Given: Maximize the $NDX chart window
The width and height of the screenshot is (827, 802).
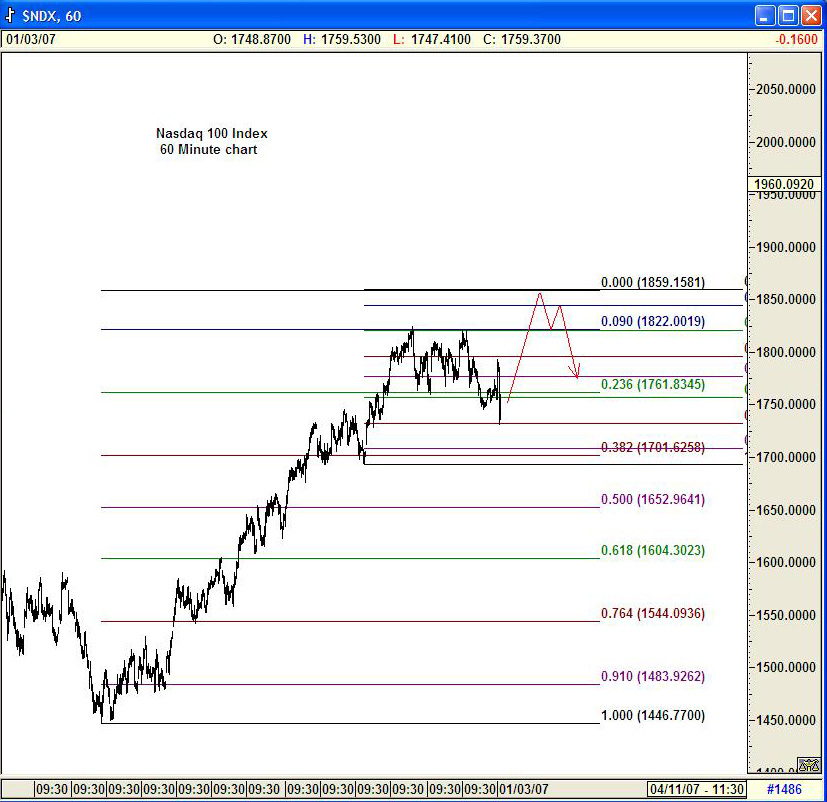Looking at the screenshot, I should pyautogui.click(x=787, y=15).
